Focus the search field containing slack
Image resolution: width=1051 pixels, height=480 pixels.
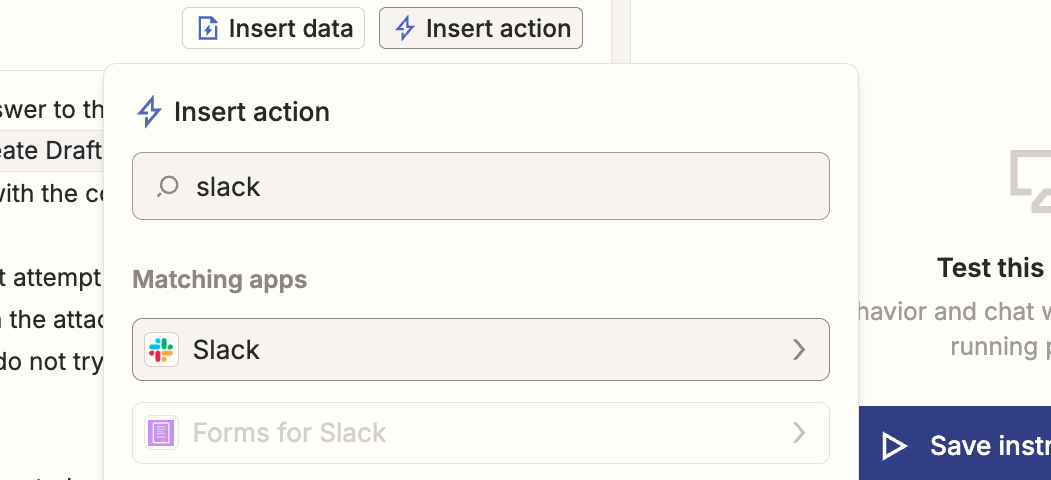[x=500, y=186]
